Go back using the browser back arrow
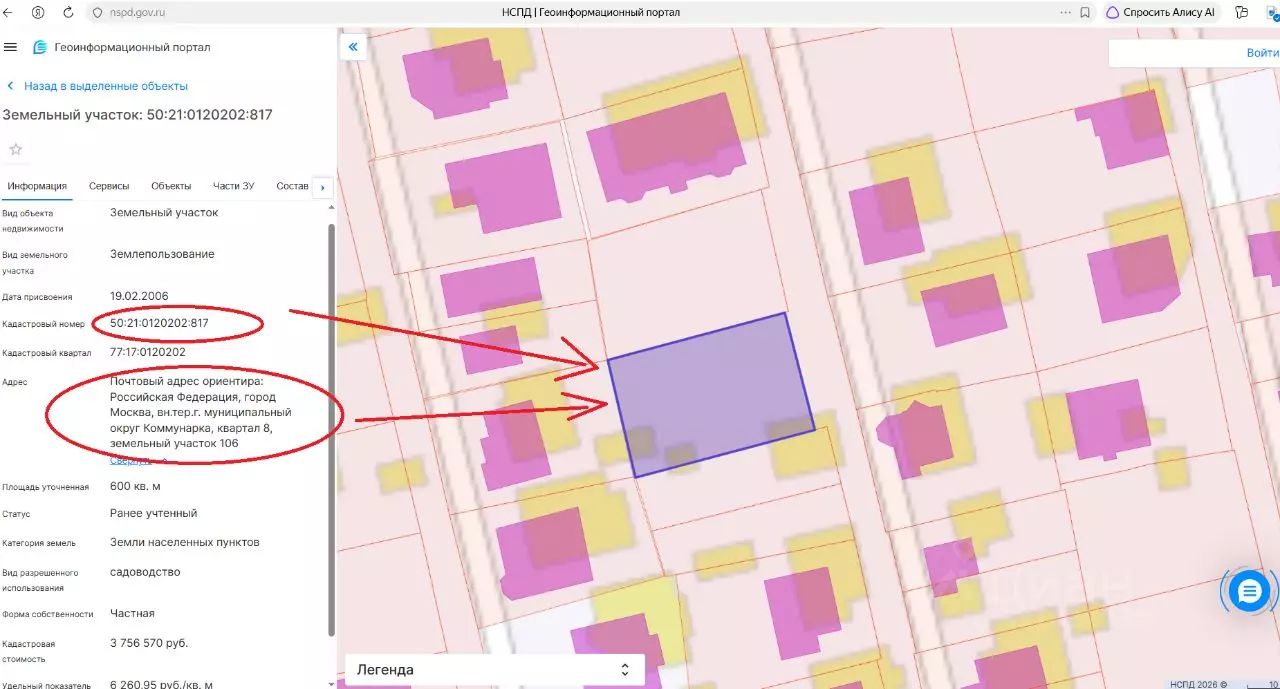 click(8, 13)
